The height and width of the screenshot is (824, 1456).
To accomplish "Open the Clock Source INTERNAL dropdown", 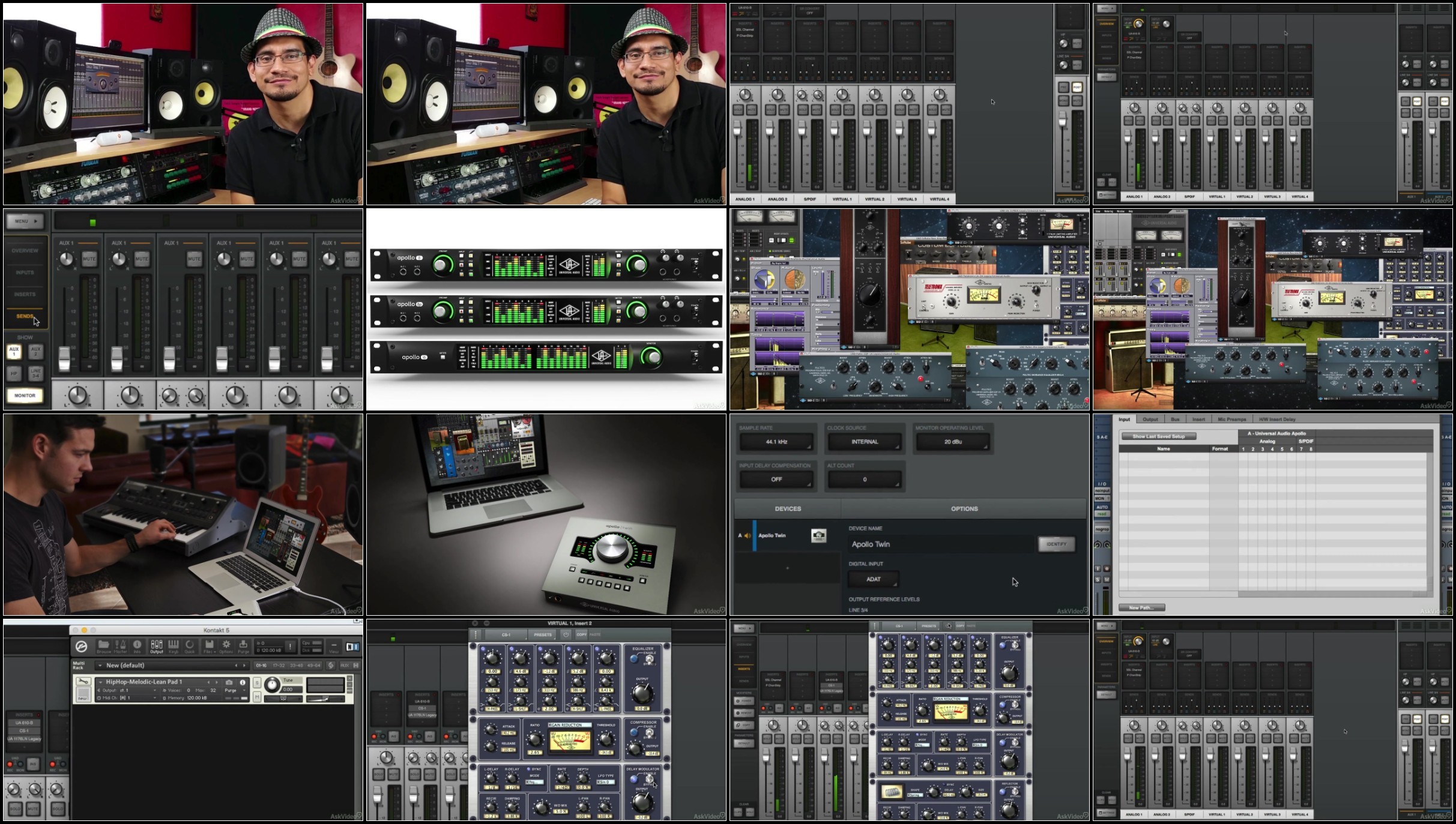I will point(865,442).
